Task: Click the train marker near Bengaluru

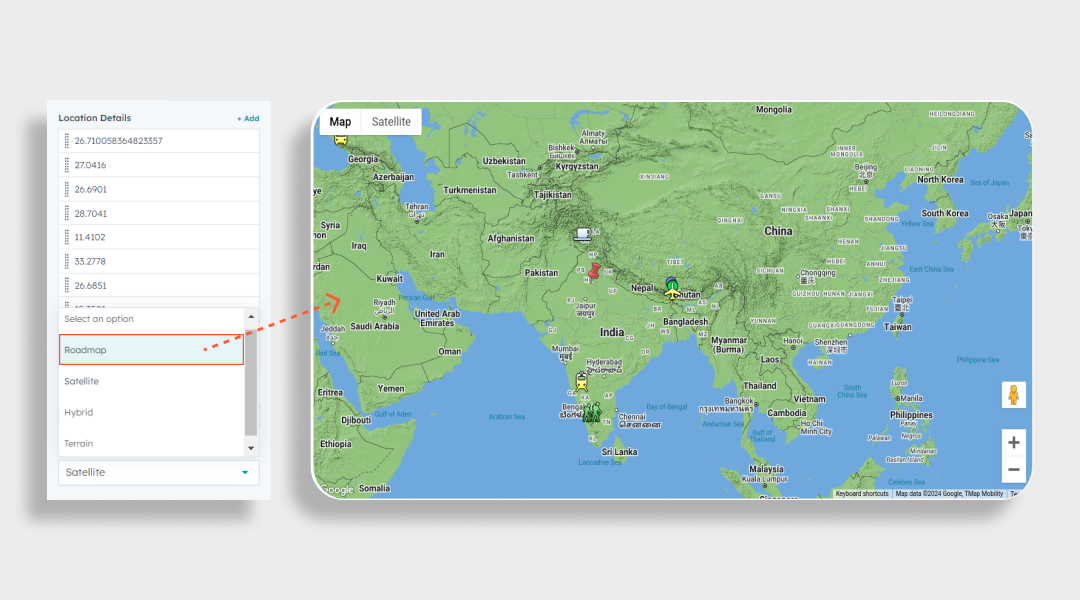Action: [x=580, y=380]
